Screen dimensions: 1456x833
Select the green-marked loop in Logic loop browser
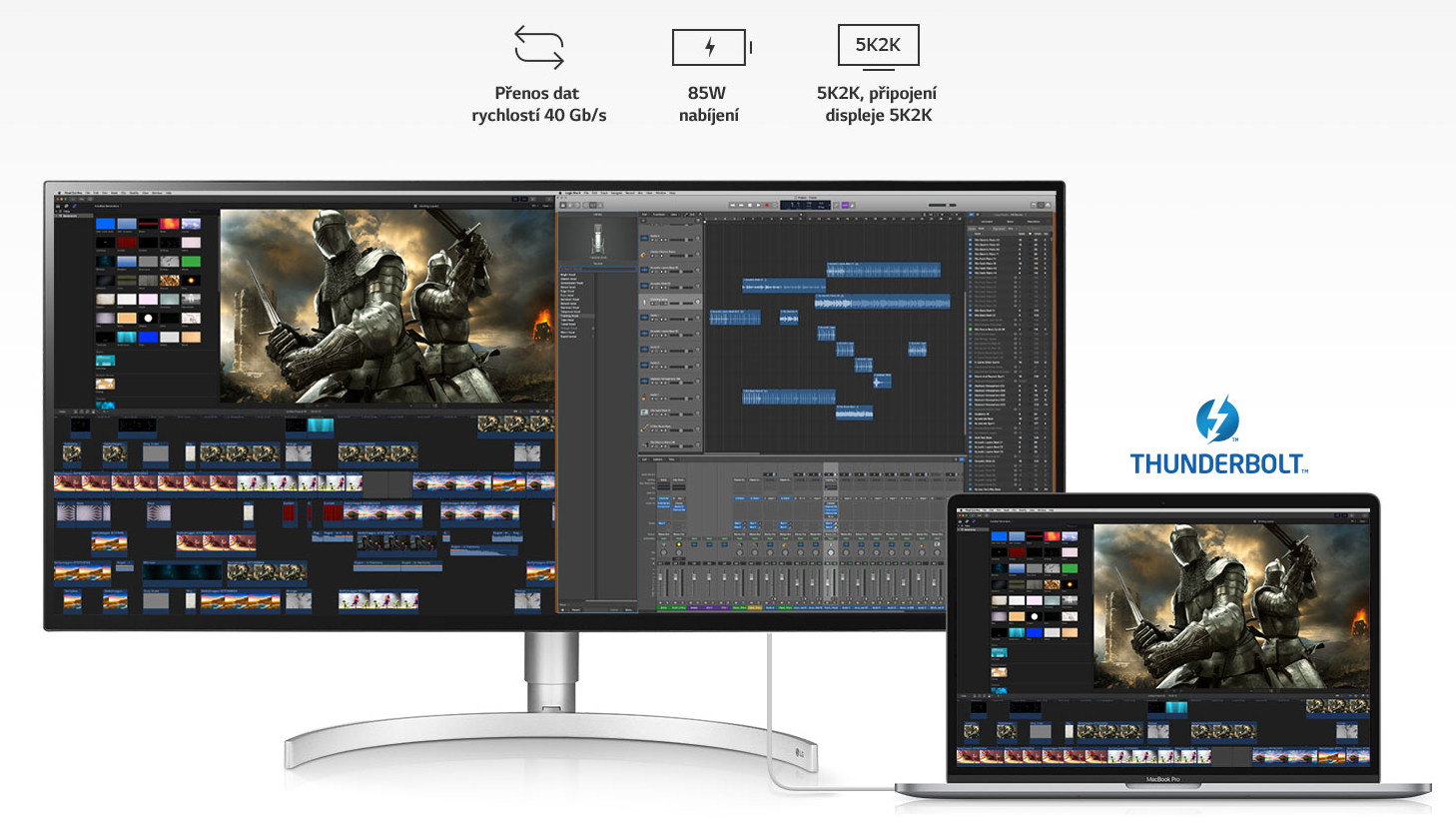click(x=1007, y=330)
